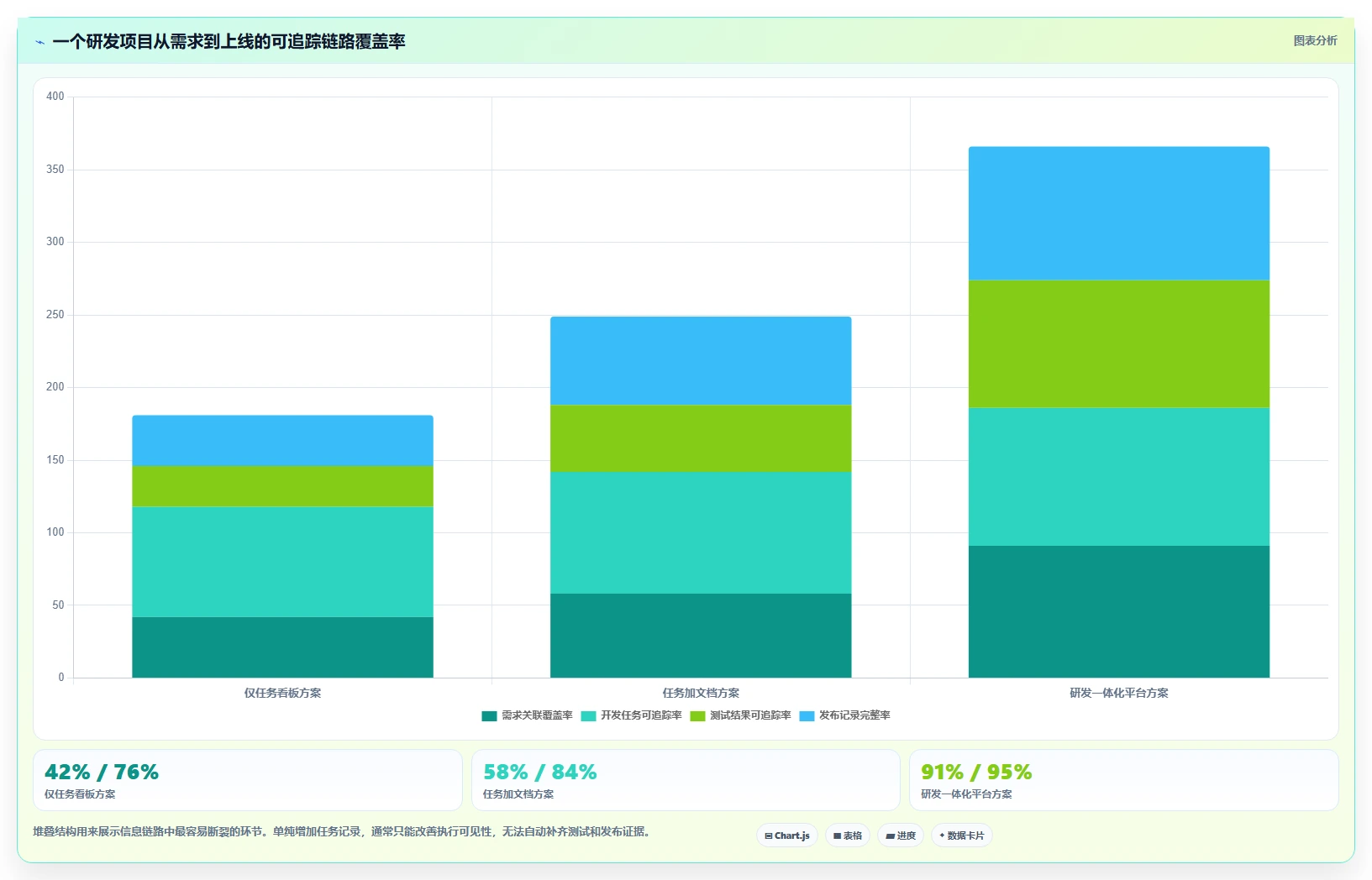Click the 250 y-axis tick label
This screenshot has height=880, width=1372.
click(x=55, y=315)
